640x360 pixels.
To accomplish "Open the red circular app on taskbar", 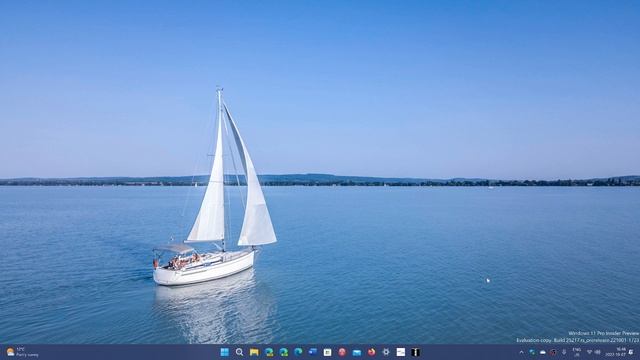I will (x=342, y=352).
